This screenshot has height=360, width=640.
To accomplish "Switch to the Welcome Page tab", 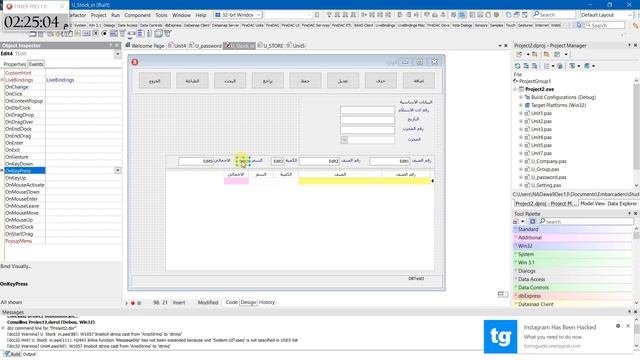I will point(145,46).
